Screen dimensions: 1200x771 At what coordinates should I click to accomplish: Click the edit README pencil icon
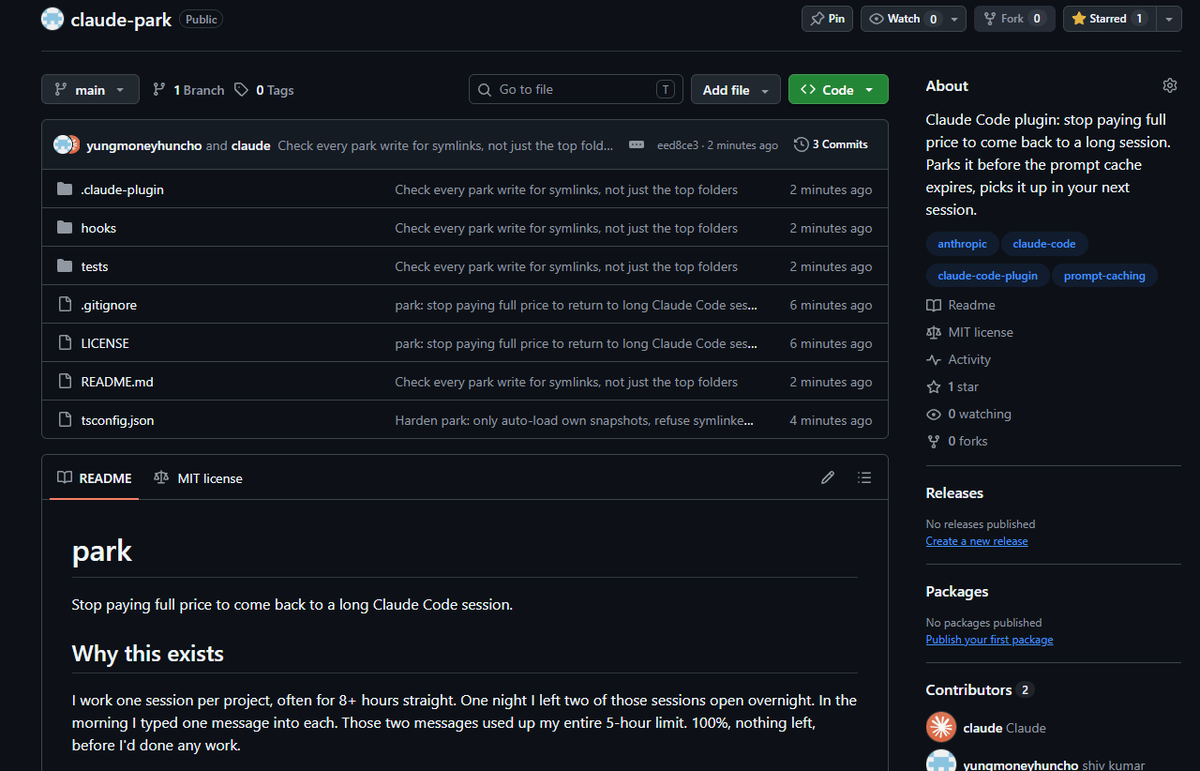(x=828, y=478)
